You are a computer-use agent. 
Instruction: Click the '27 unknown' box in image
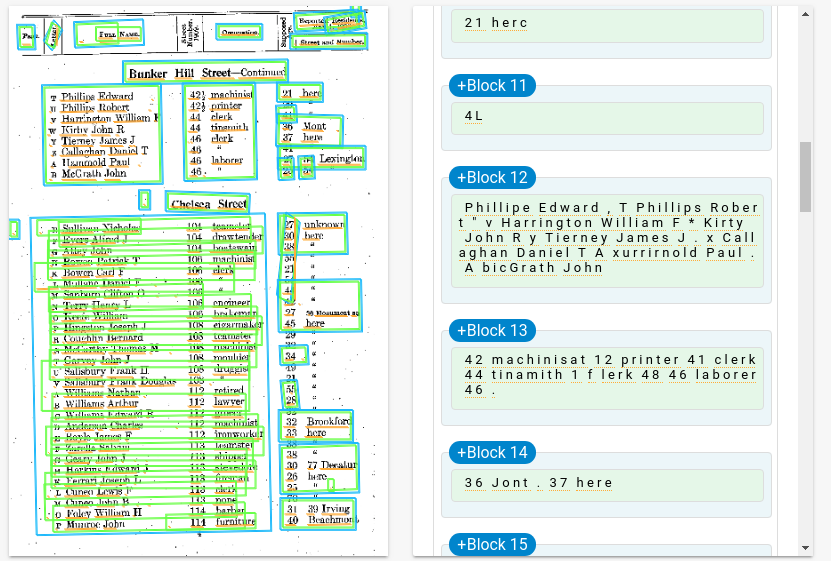pyautogui.click(x=313, y=234)
